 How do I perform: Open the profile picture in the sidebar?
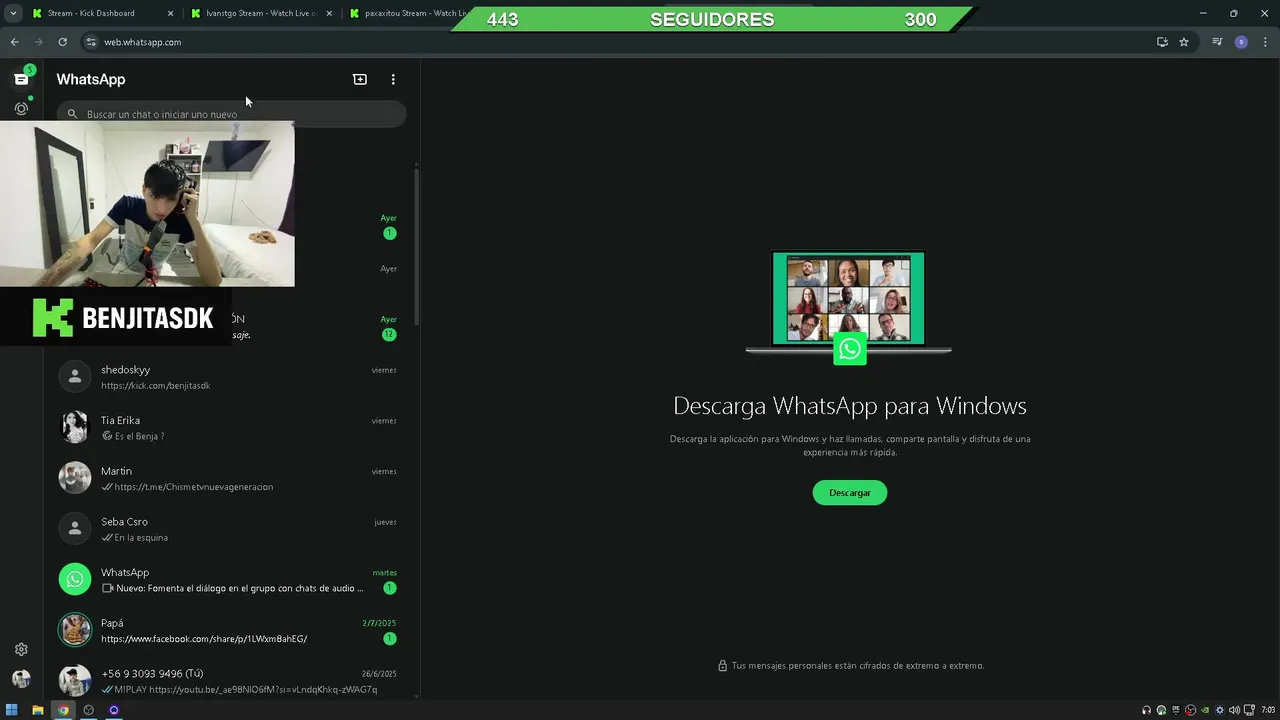tap(21, 679)
